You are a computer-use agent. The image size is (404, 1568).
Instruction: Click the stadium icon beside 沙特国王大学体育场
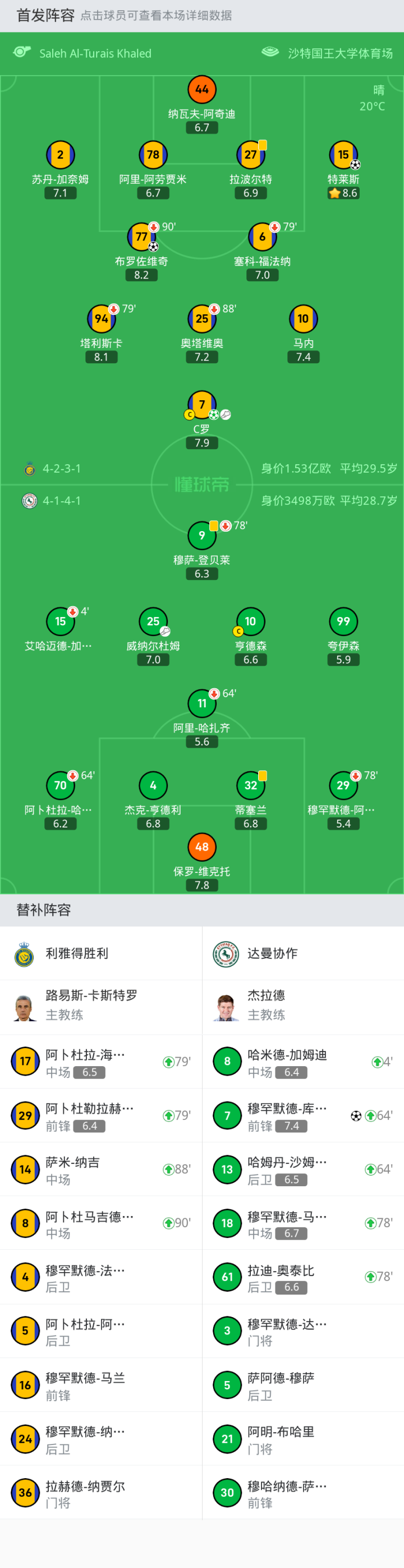point(270,52)
